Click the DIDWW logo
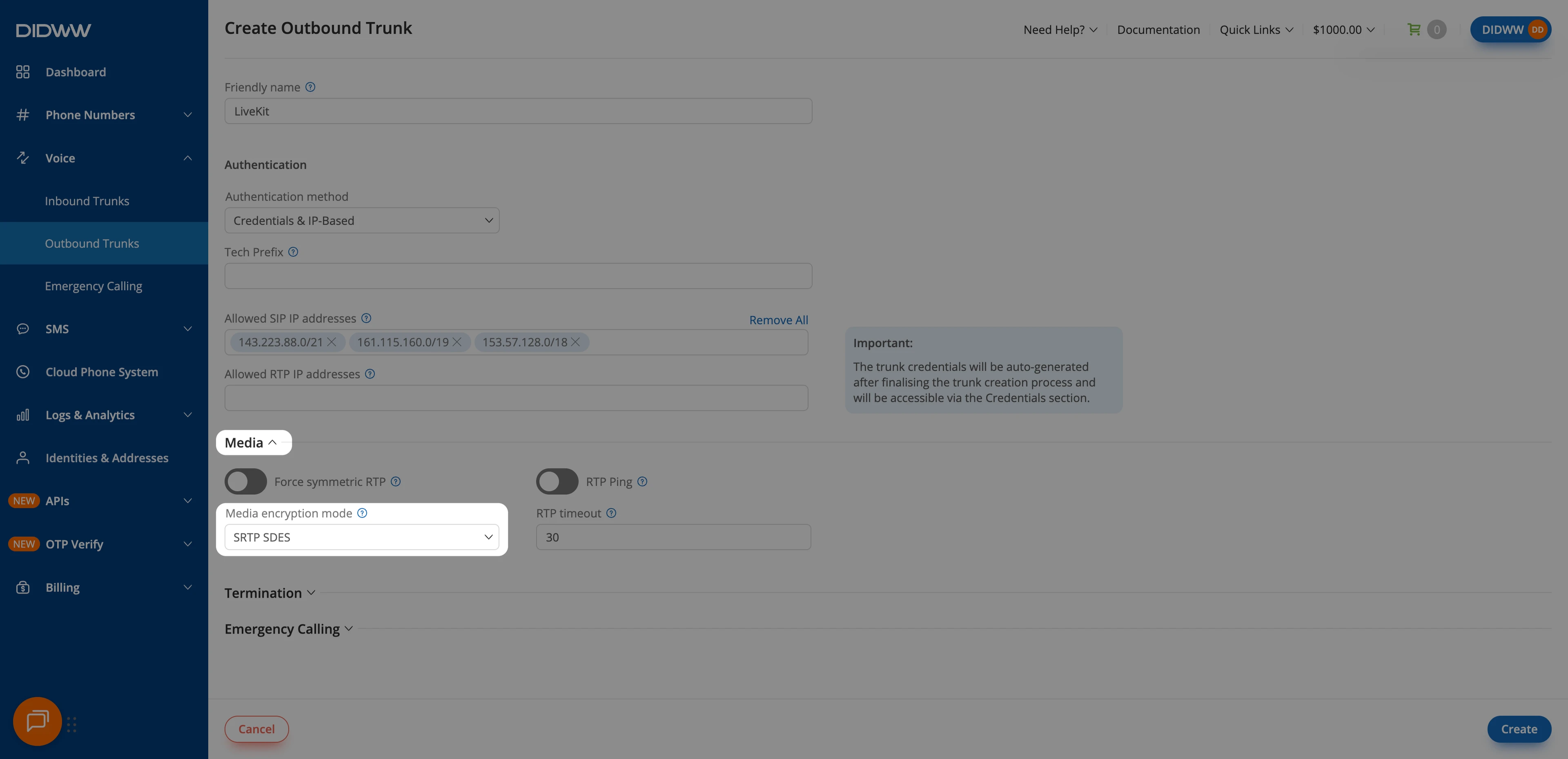 53,31
